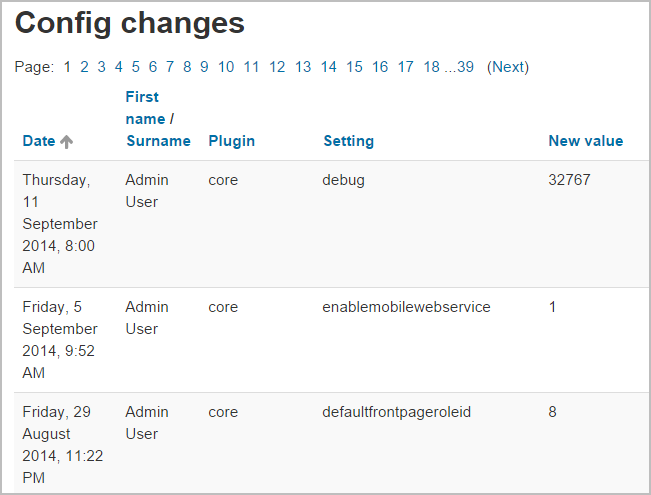Sort table by Date column

point(39,141)
